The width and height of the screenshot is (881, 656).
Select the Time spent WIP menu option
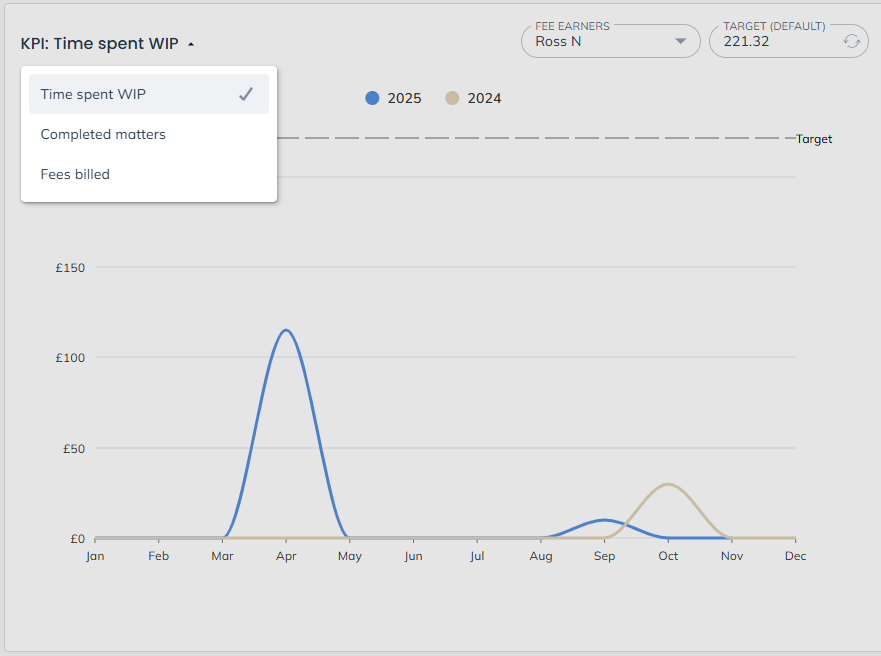[x=93, y=94]
